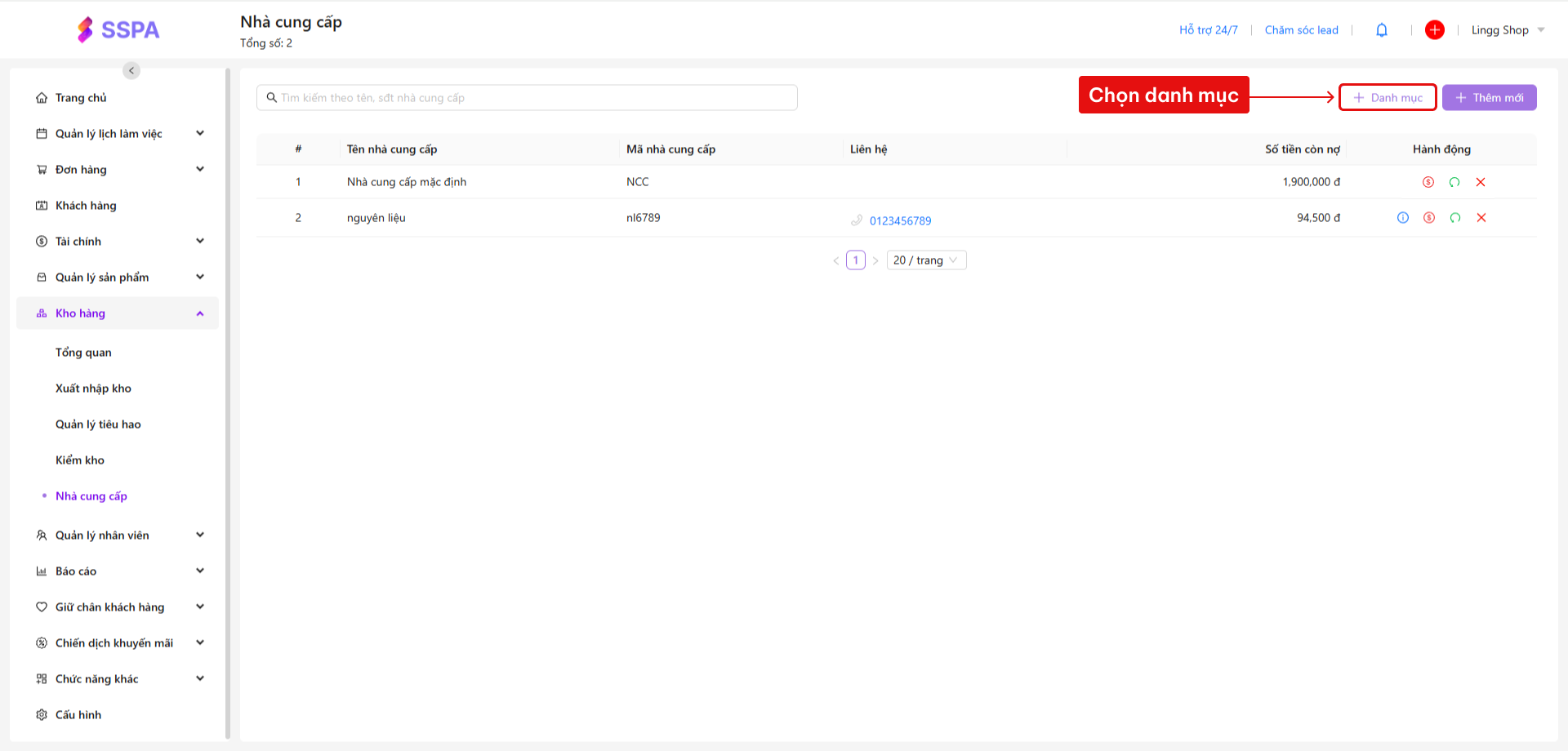Click the supplier name nguyên liệu
The height and width of the screenshot is (751, 1568).
[376, 218]
